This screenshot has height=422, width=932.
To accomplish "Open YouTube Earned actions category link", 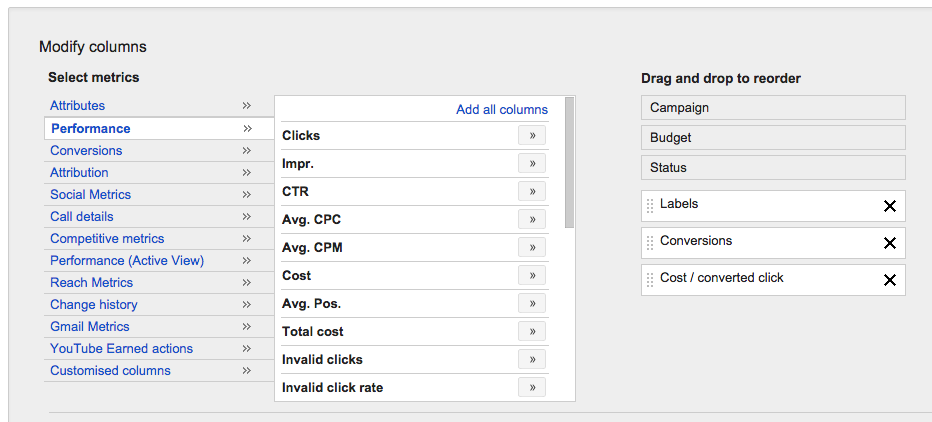I will [x=121, y=348].
